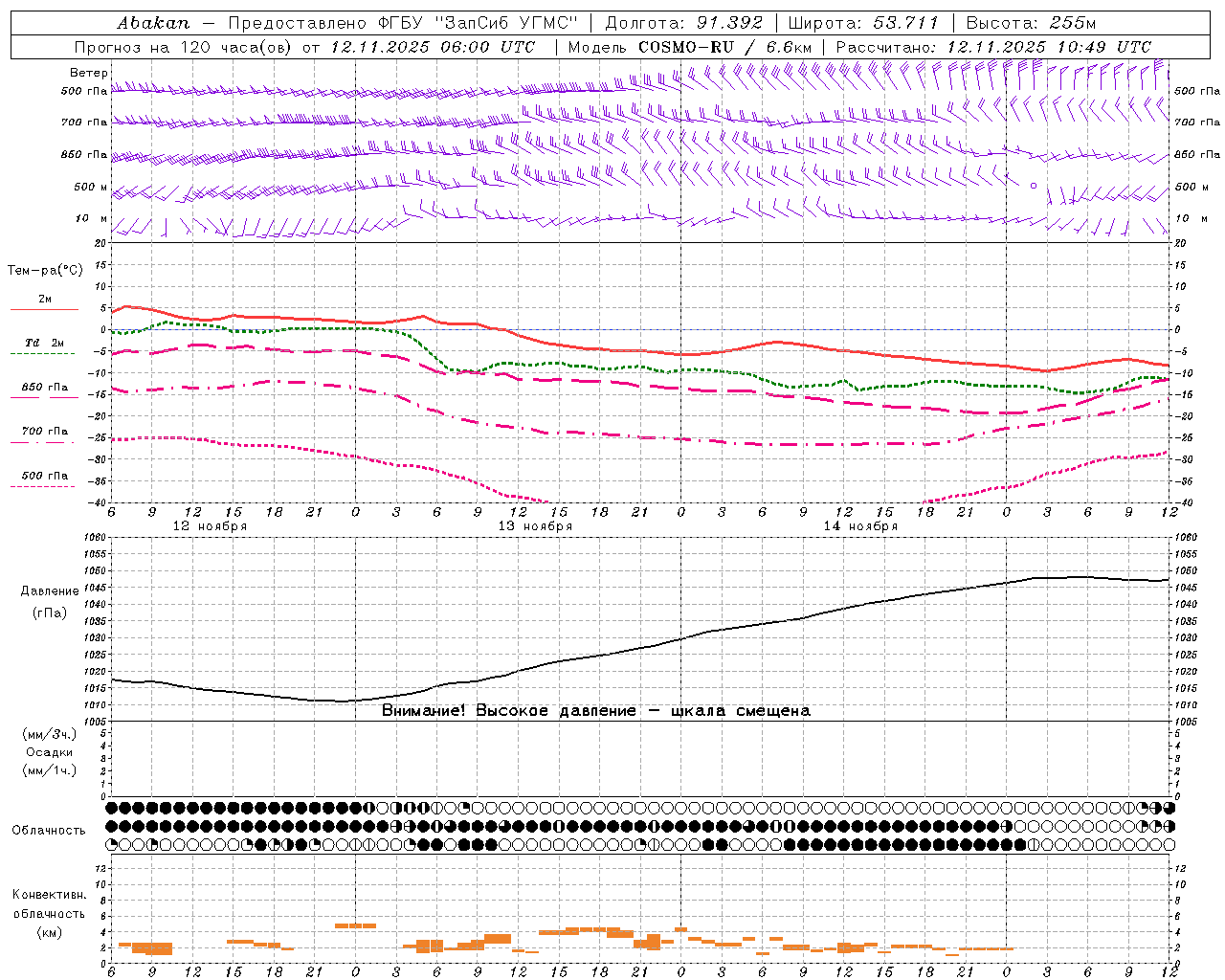Click the "Высота: 255м" elevation value
Image resolution: width=1225 pixels, height=980 pixels.
click(1031, 23)
